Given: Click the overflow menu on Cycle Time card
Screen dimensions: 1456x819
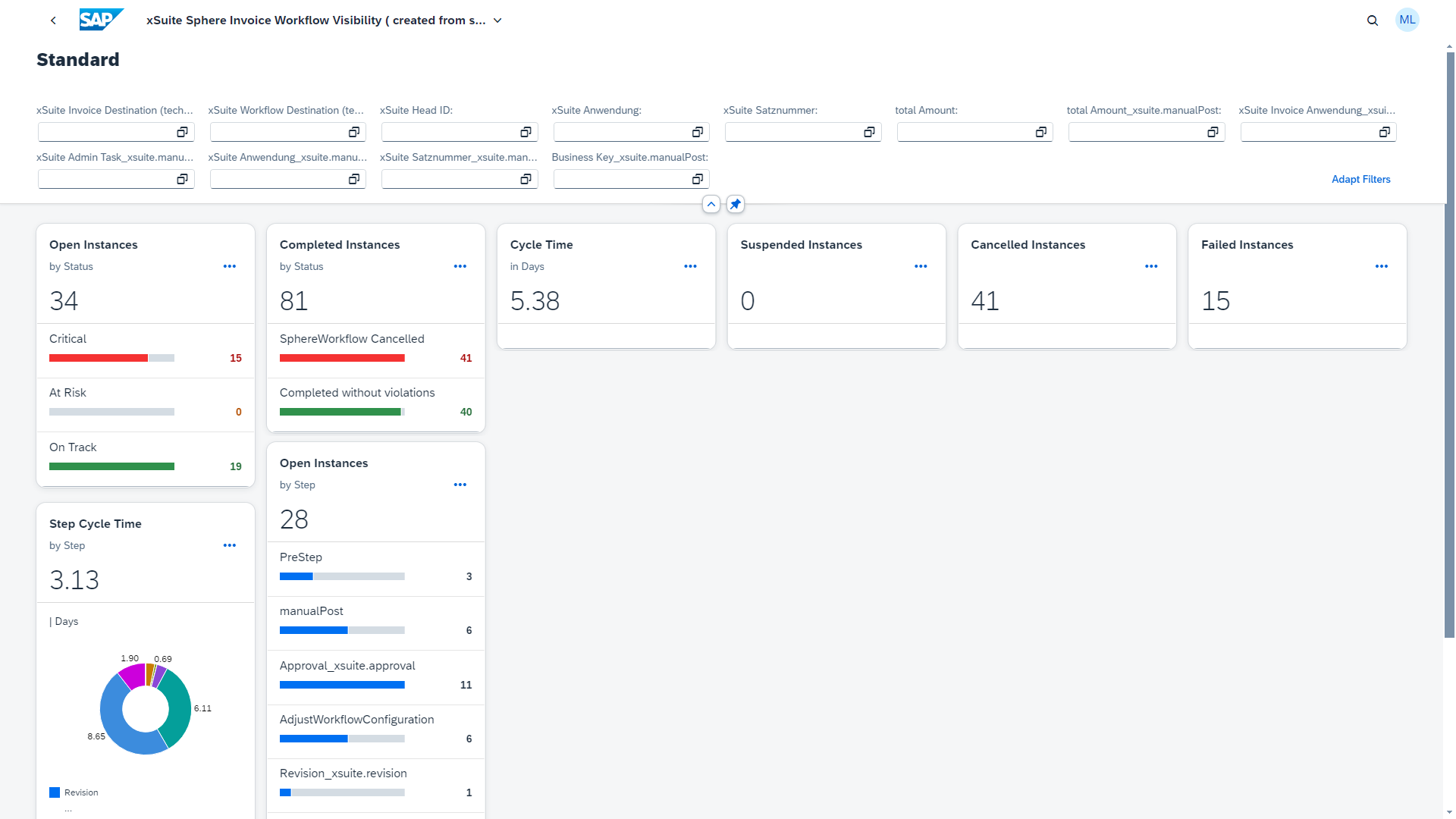Looking at the screenshot, I should (690, 266).
